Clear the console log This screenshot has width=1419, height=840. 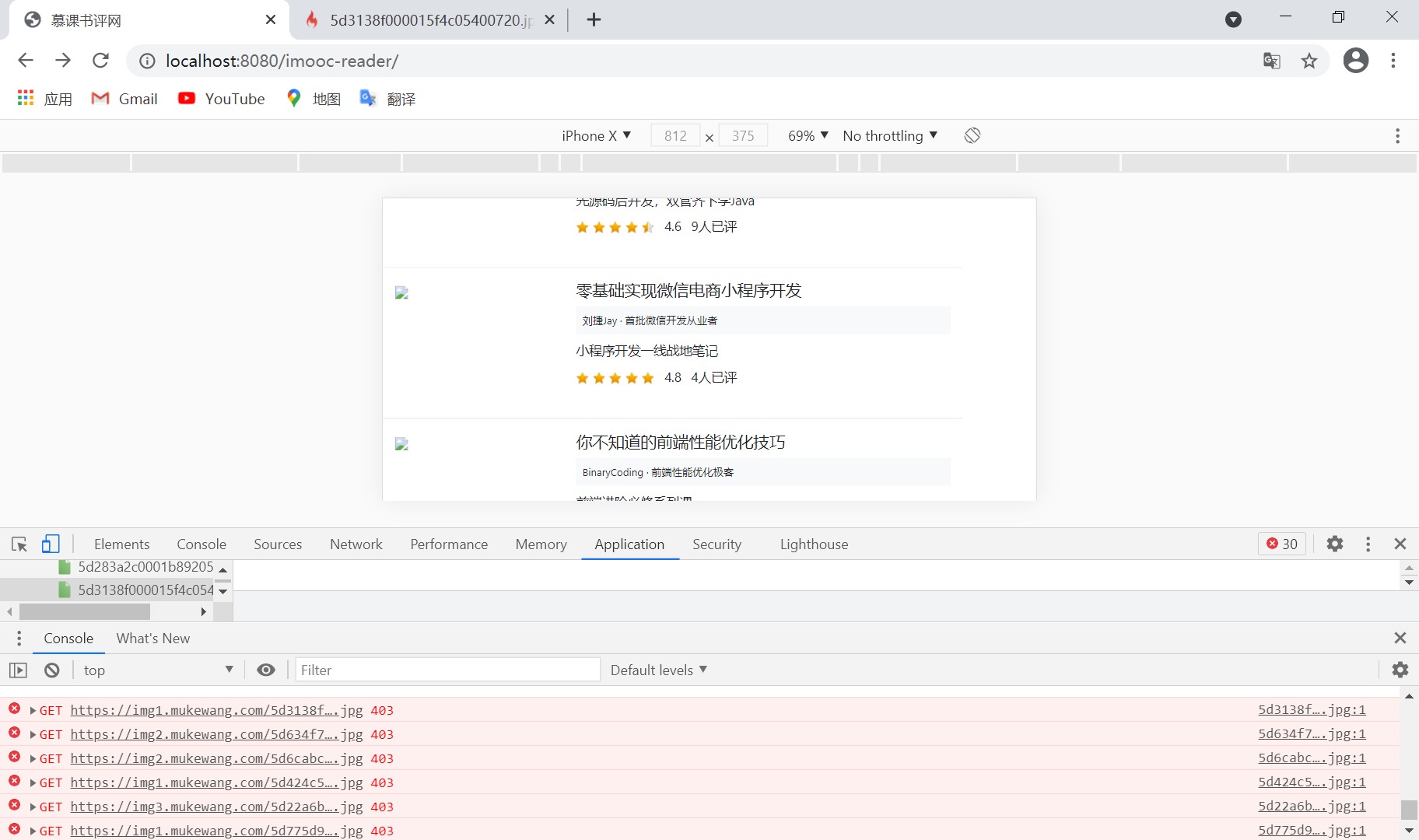tap(52, 670)
